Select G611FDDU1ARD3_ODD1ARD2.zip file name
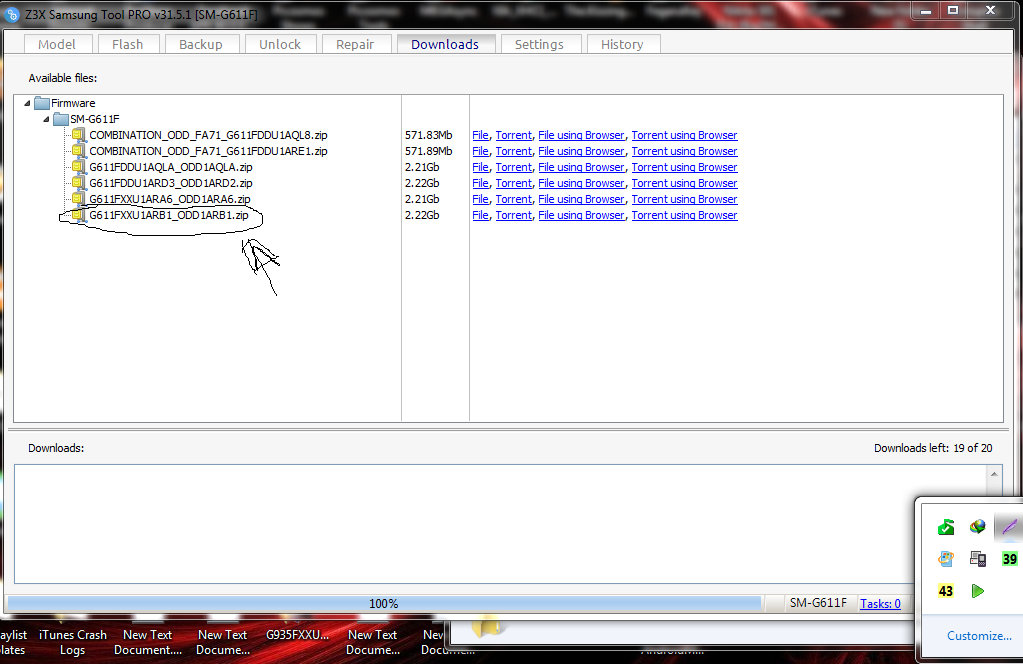The height and width of the screenshot is (664, 1023). click(170, 183)
